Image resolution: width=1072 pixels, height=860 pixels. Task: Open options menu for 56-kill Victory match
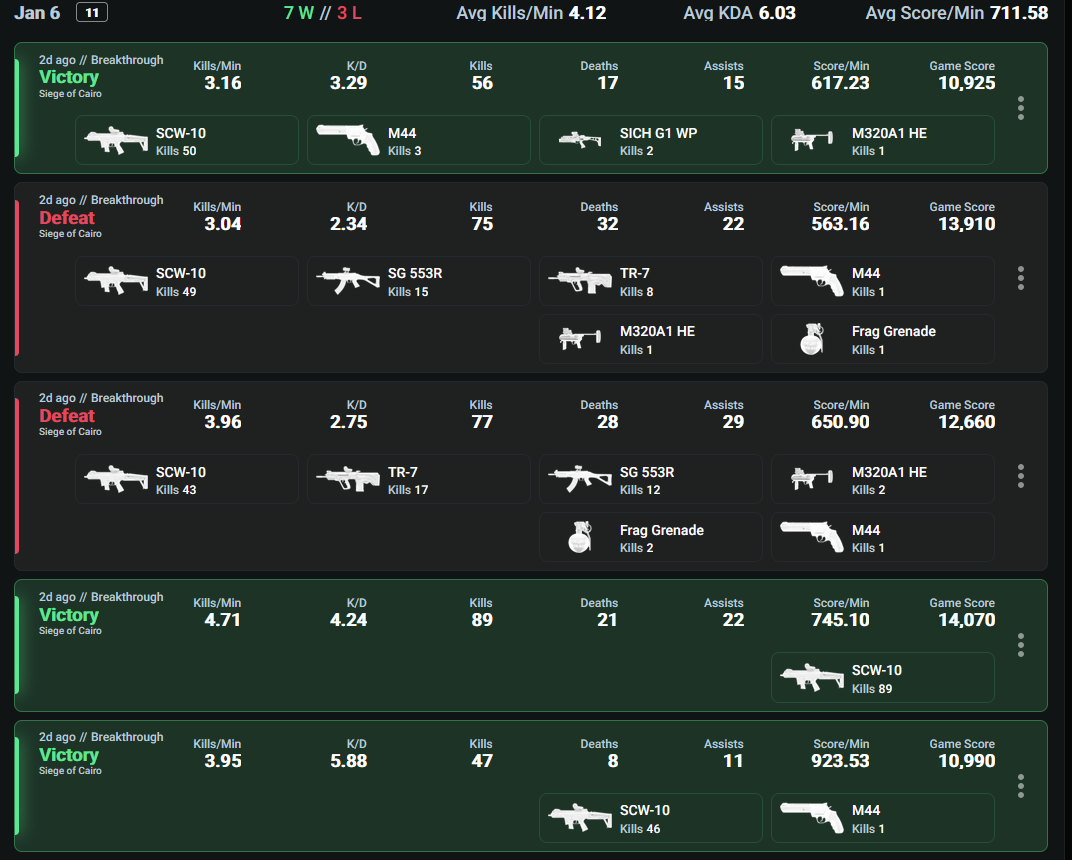1021,108
